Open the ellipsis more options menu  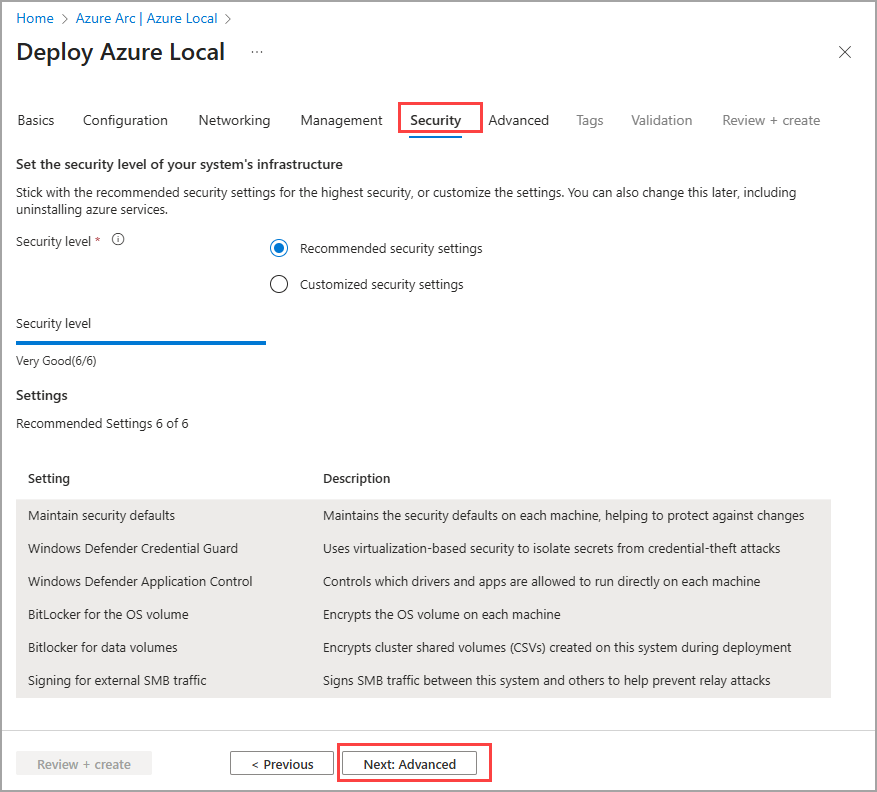click(x=257, y=51)
